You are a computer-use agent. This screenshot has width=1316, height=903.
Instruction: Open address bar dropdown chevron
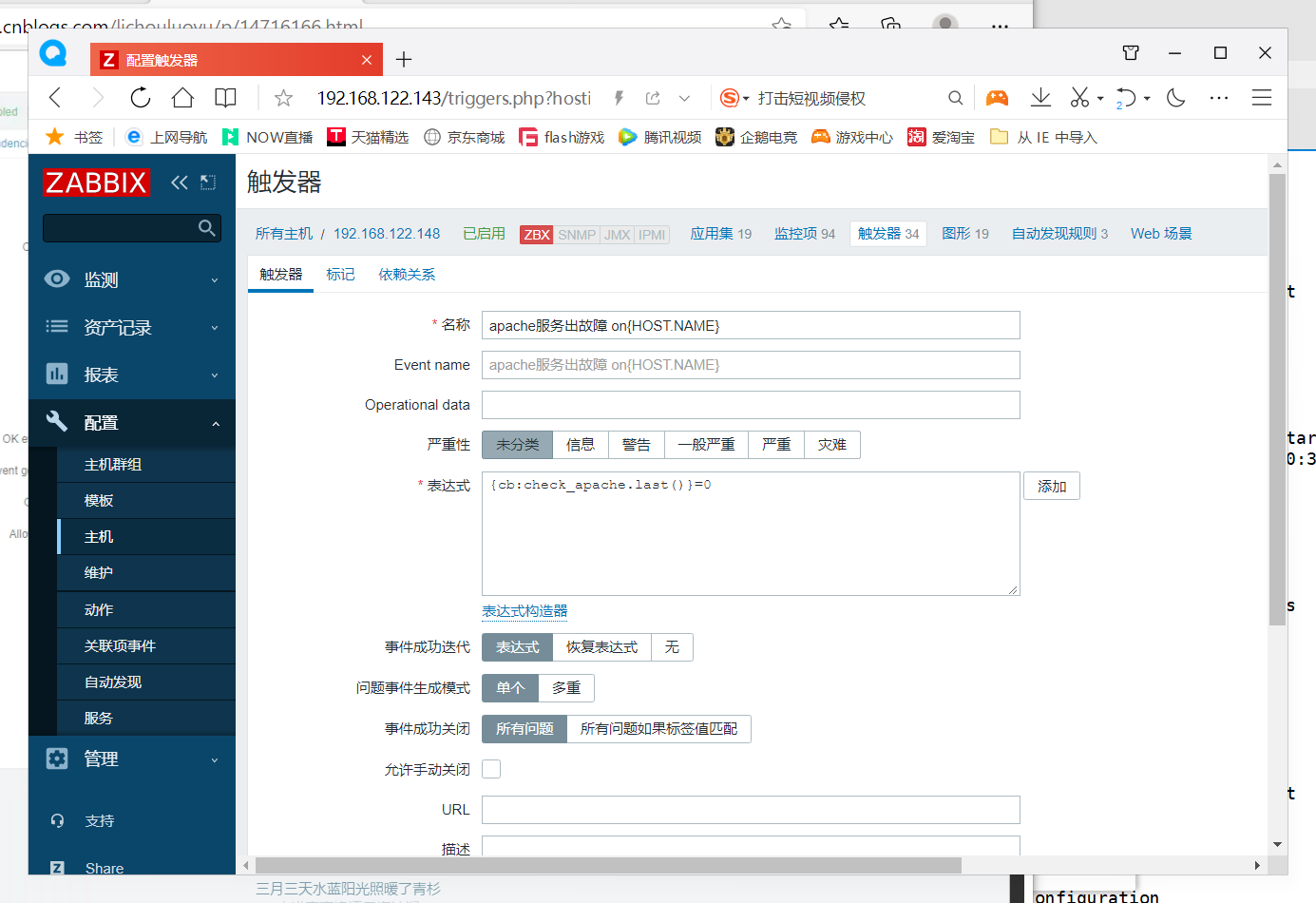point(684,98)
